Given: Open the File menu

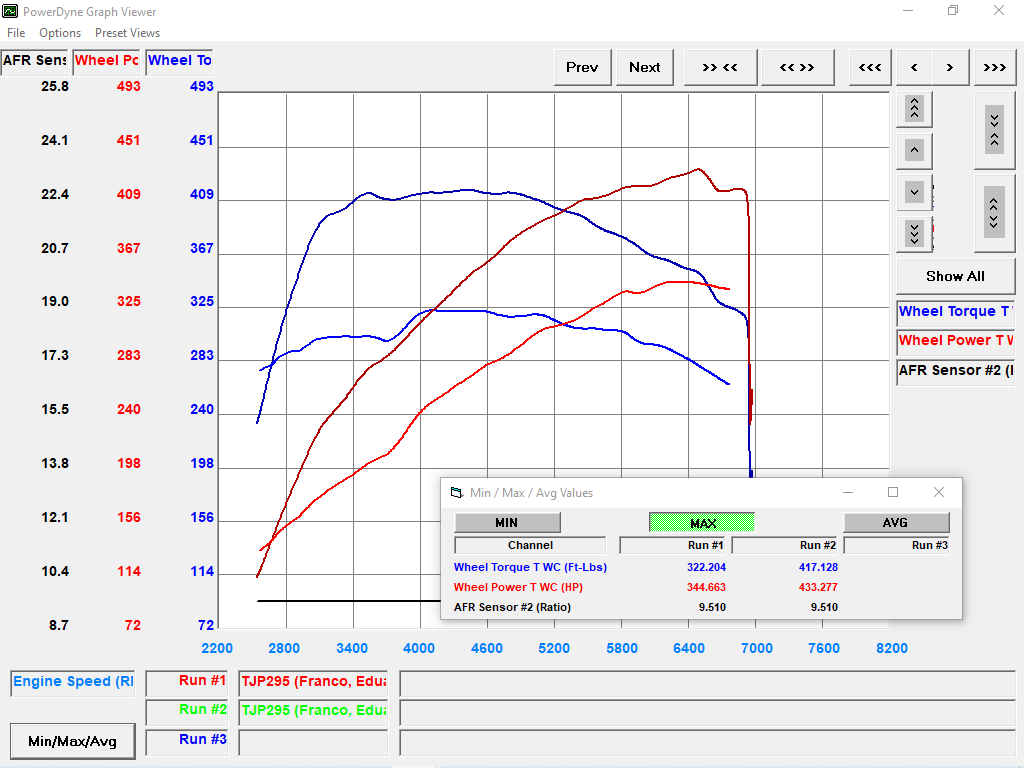Looking at the screenshot, I should [16, 33].
